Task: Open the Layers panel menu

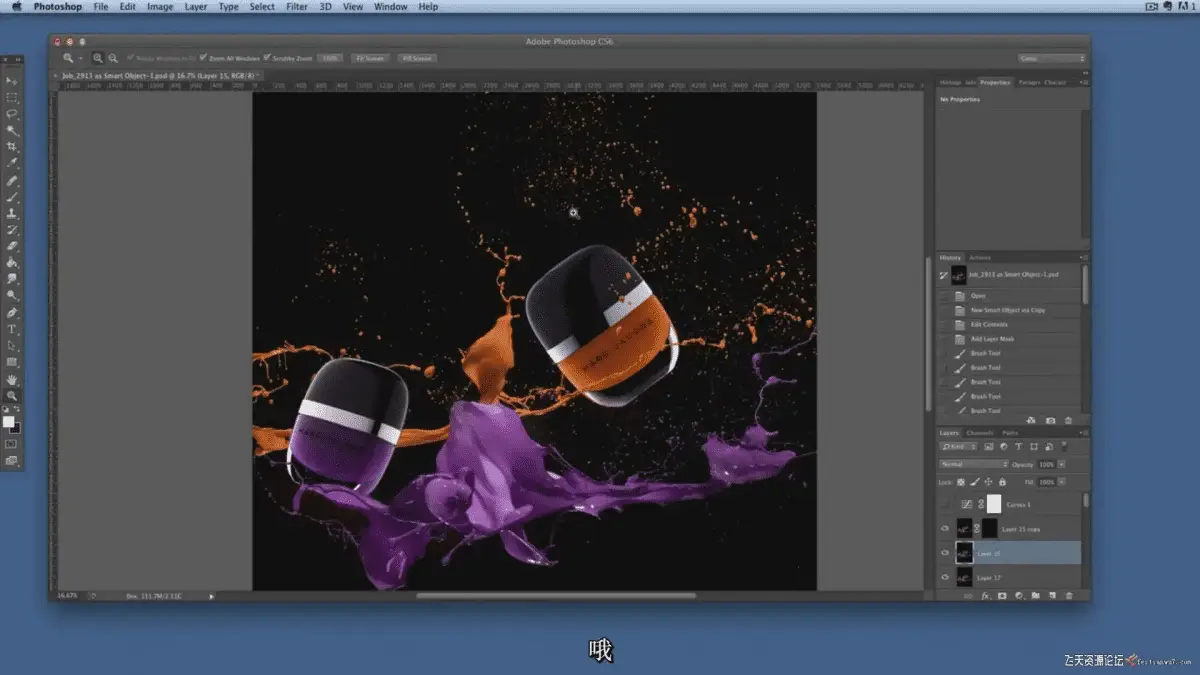Action: pos(1082,432)
